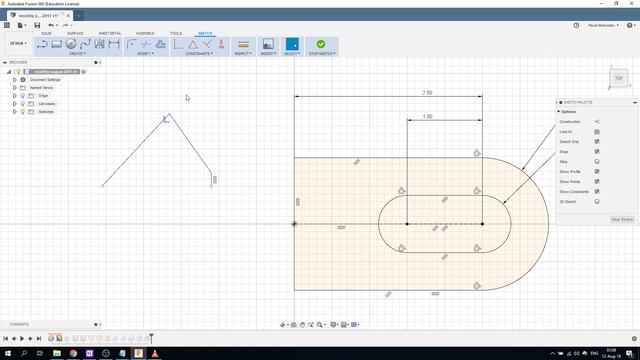
Task: Click the SKETCH tab
Action: 205,33
